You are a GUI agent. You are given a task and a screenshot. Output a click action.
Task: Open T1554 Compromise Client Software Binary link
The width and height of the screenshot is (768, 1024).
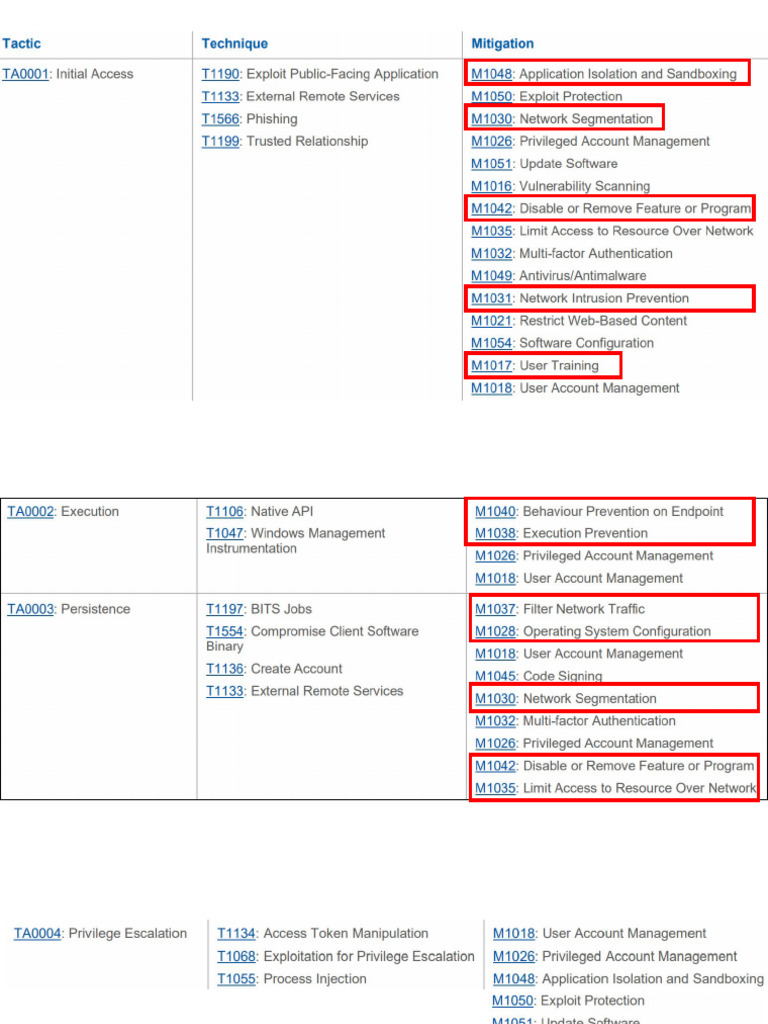click(225, 631)
